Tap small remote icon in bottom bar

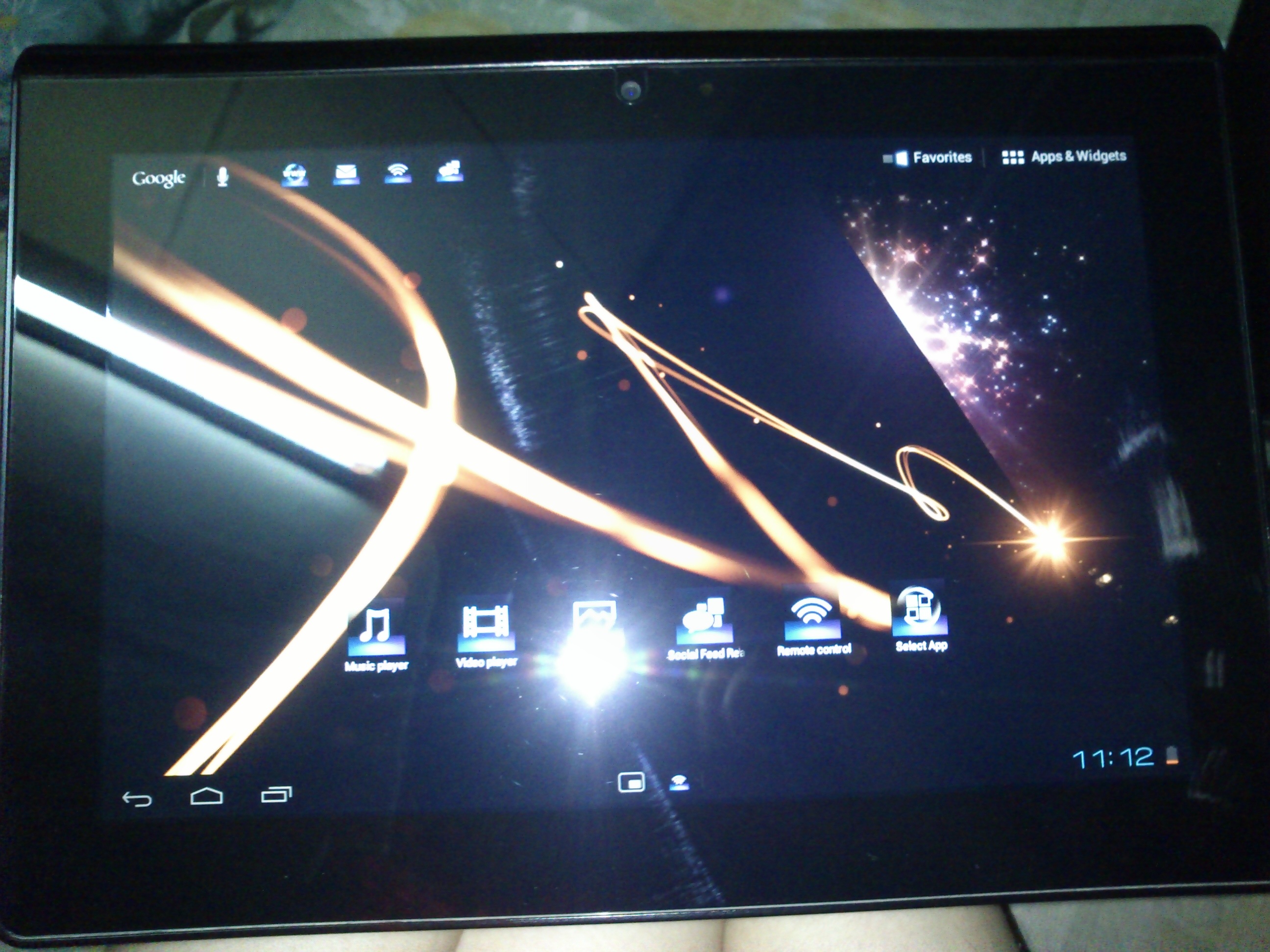point(679,782)
